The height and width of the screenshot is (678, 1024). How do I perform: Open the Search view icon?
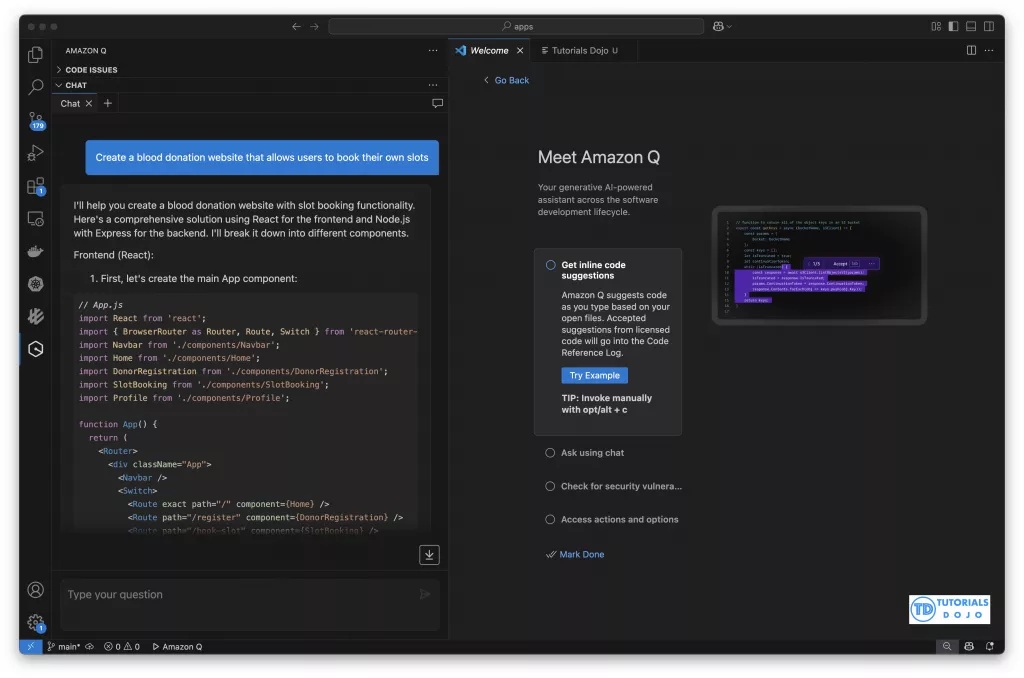pos(36,88)
